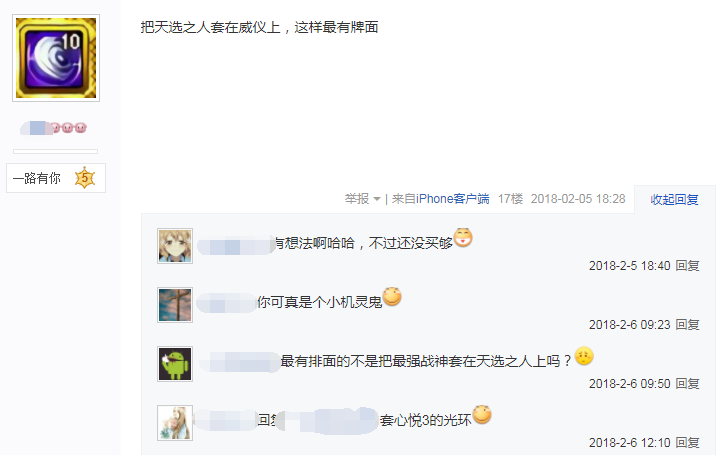This screenshot has height=455, width=721.
Task: Click the anime girl commenter avatar
Action: tap(175, 246)
